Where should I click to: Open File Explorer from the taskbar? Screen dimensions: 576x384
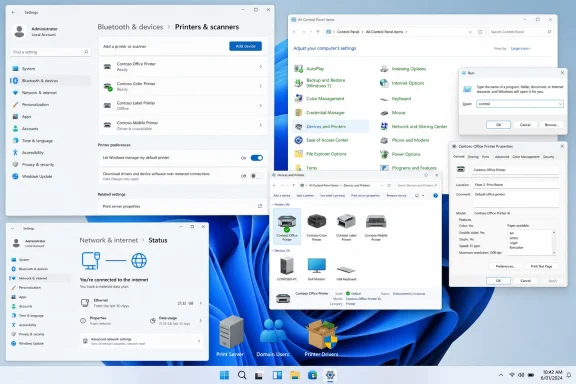295,375
